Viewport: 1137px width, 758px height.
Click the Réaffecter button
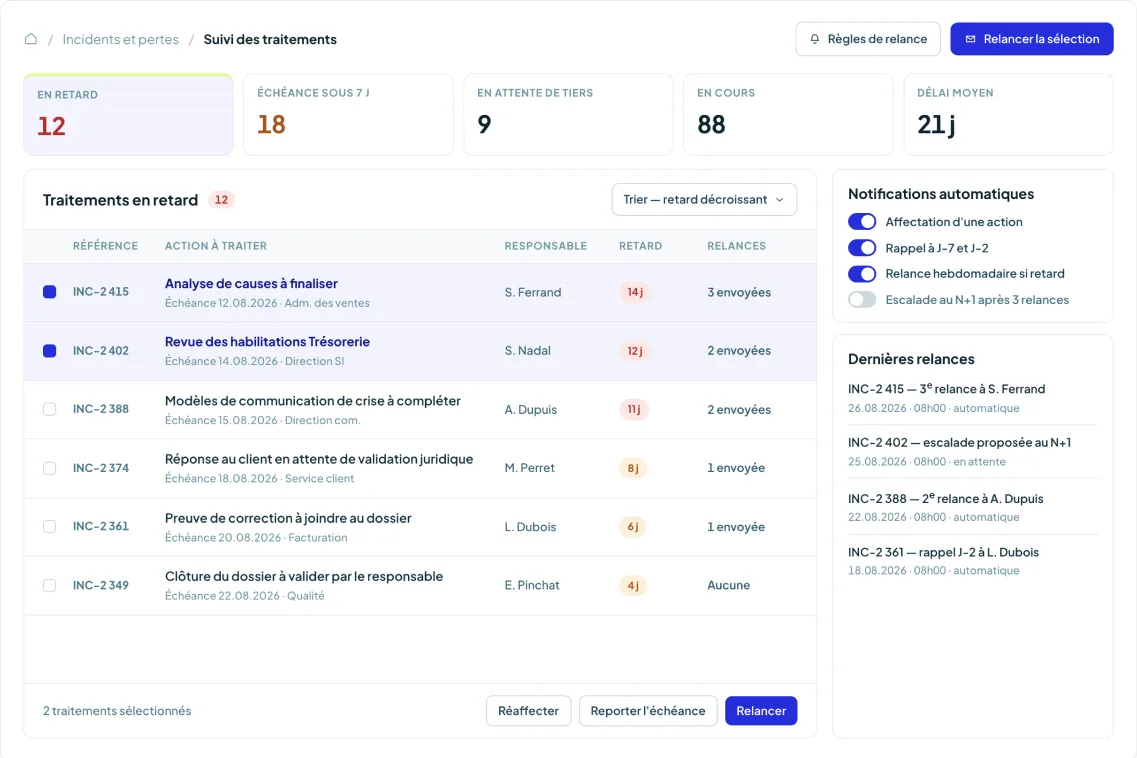coord(528,711)
